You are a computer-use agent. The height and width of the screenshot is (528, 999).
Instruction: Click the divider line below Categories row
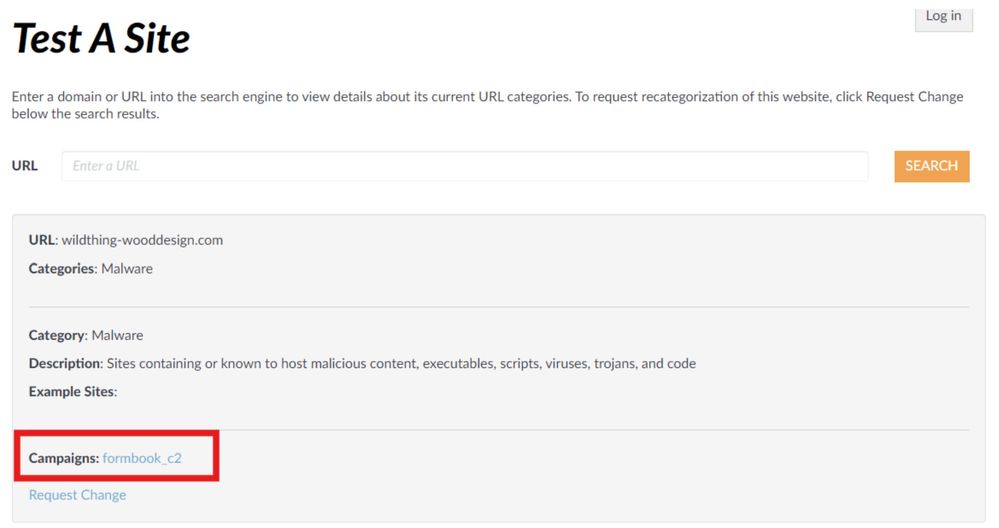coord(498,307)
